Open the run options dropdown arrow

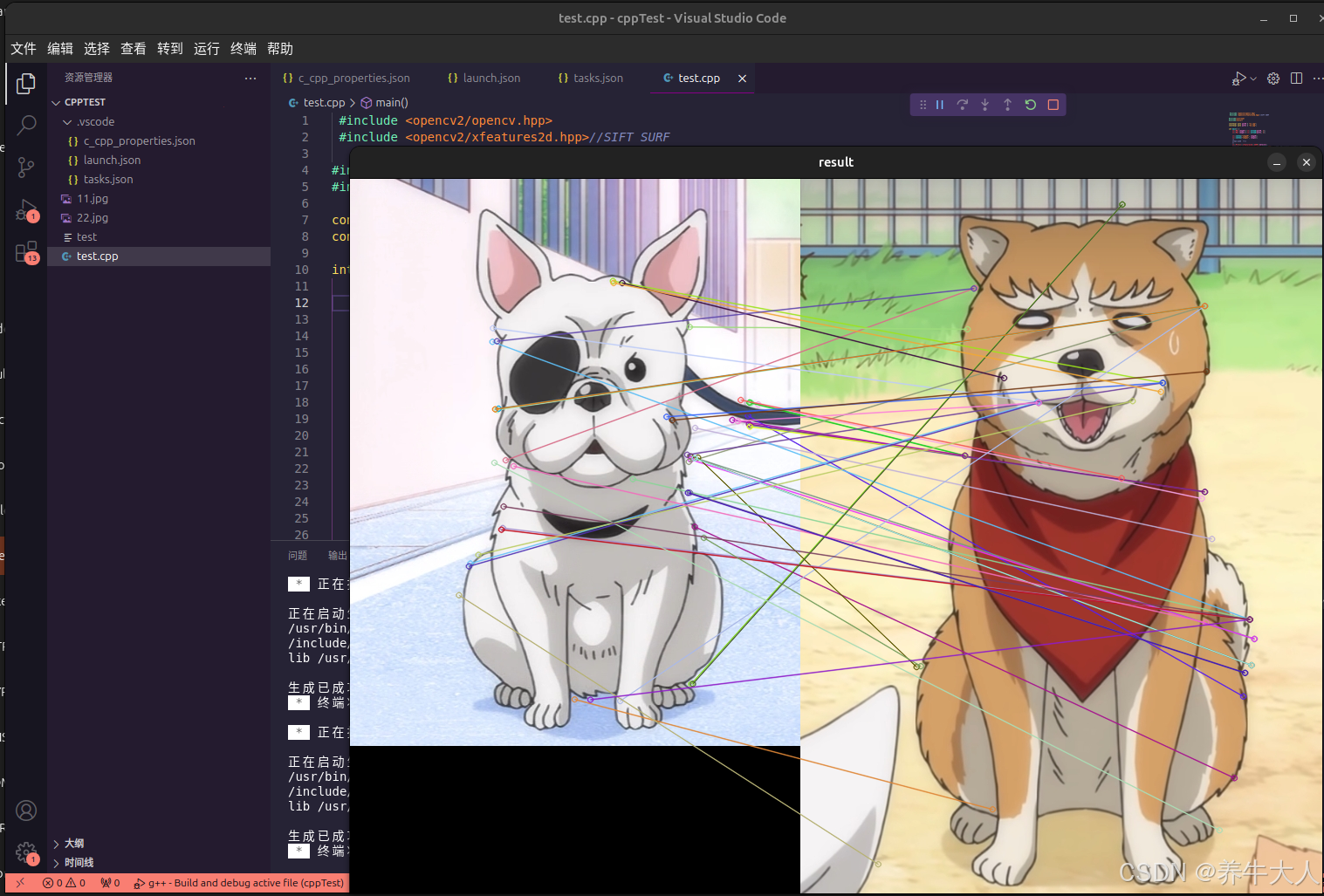point(1253,79)
